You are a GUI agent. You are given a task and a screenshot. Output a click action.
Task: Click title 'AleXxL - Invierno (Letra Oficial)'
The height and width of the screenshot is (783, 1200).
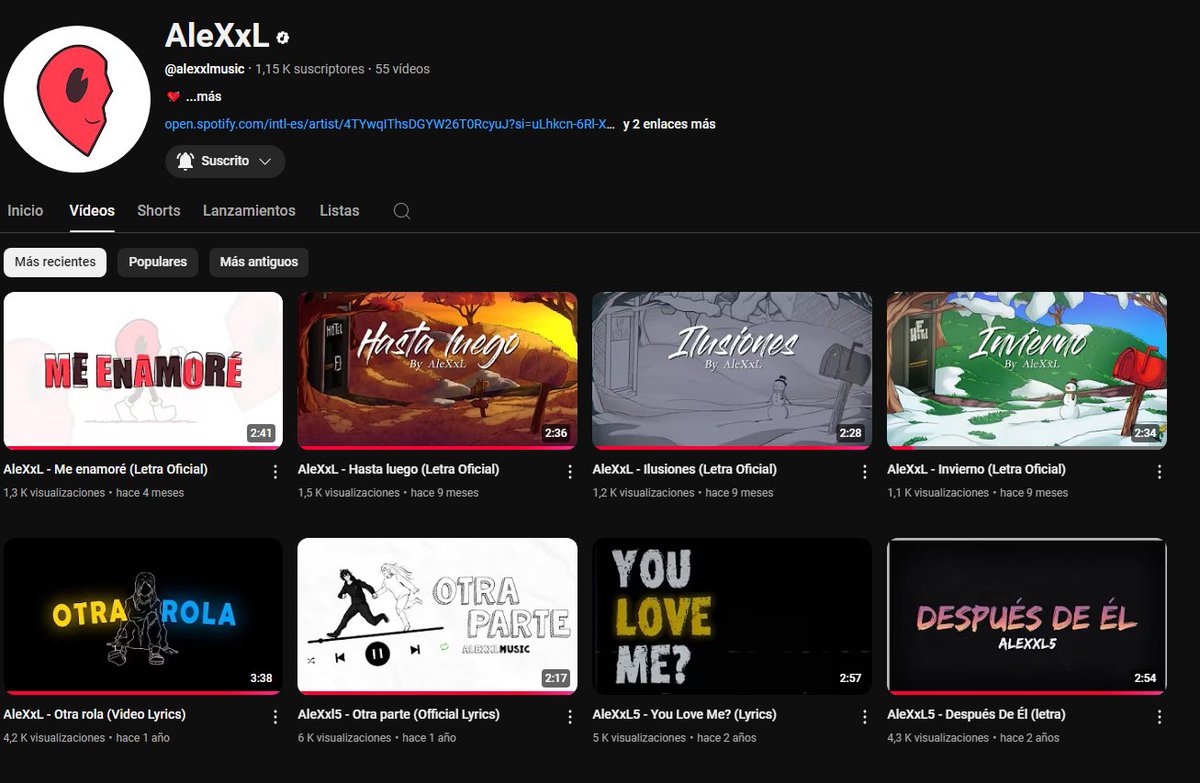pos(976,469)
